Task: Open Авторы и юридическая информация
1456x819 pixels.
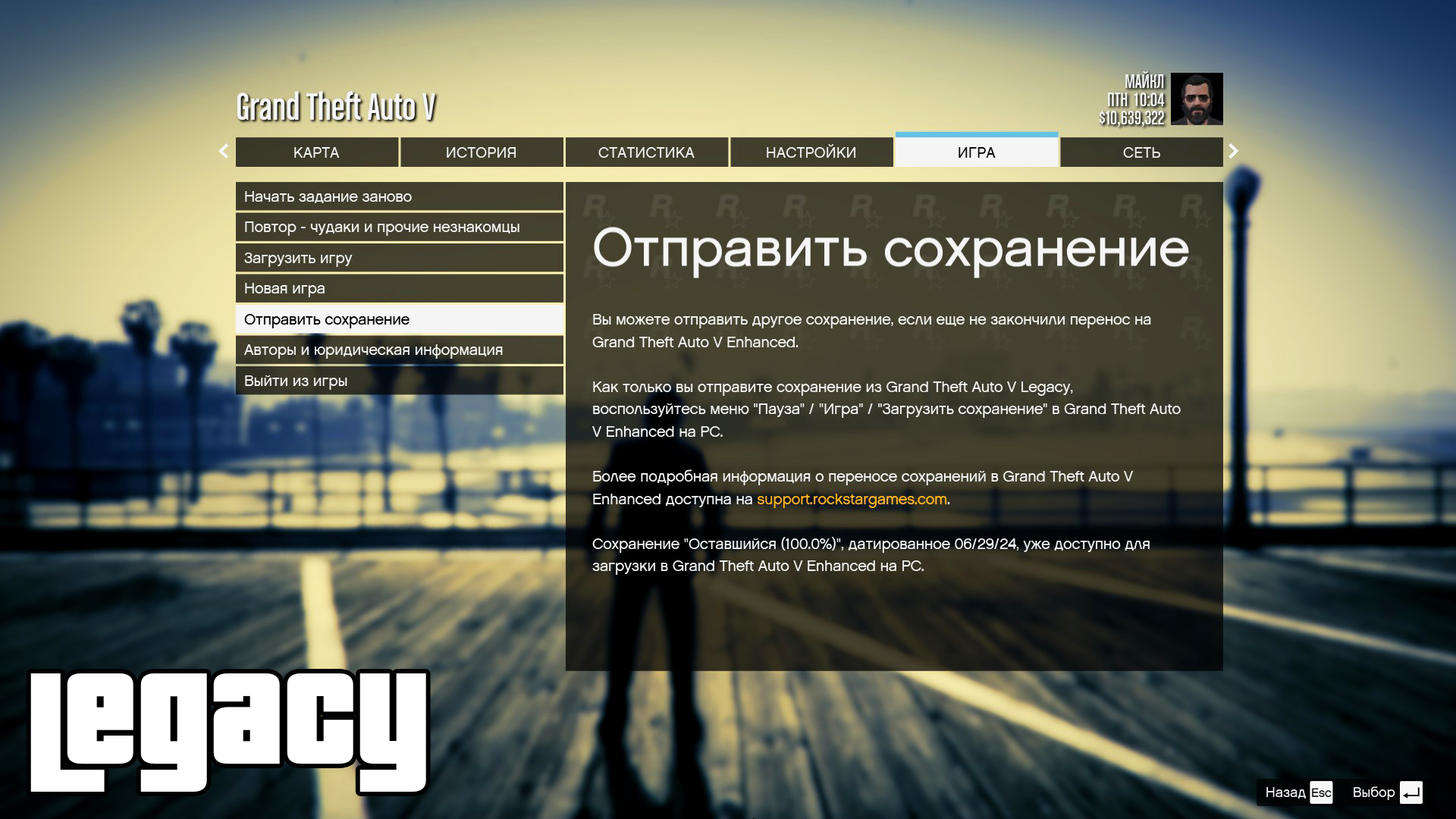Action: pyautogui.click(x=400, y=350)
